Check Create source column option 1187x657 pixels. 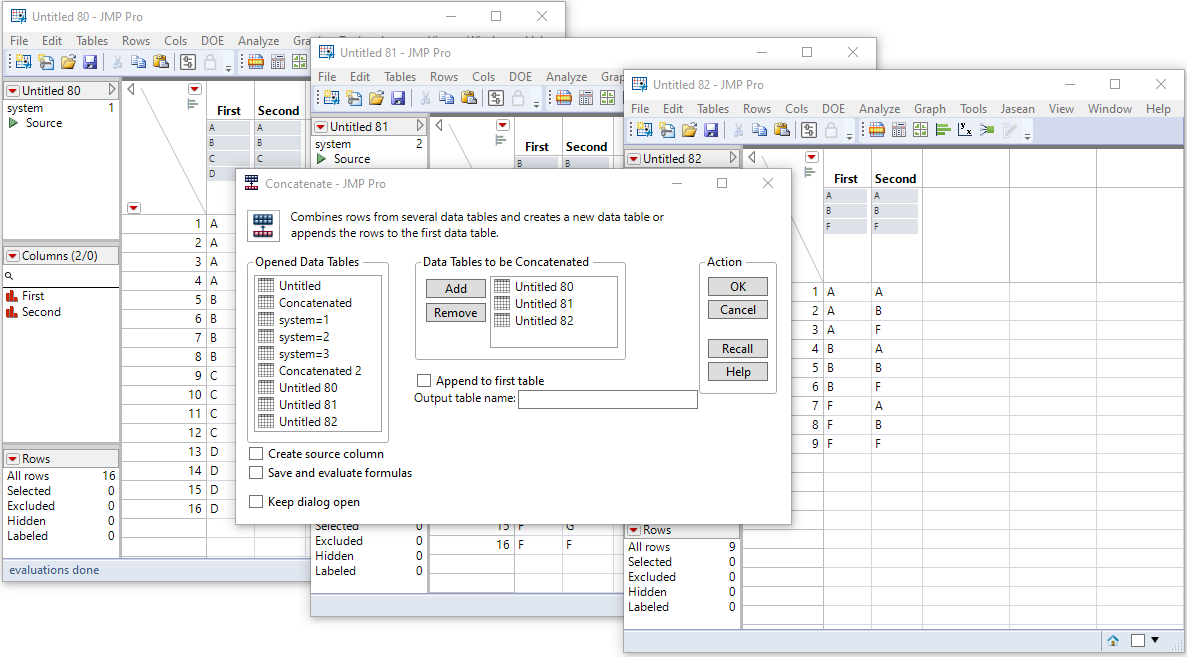pyautogui.click(x=256, y=453)
